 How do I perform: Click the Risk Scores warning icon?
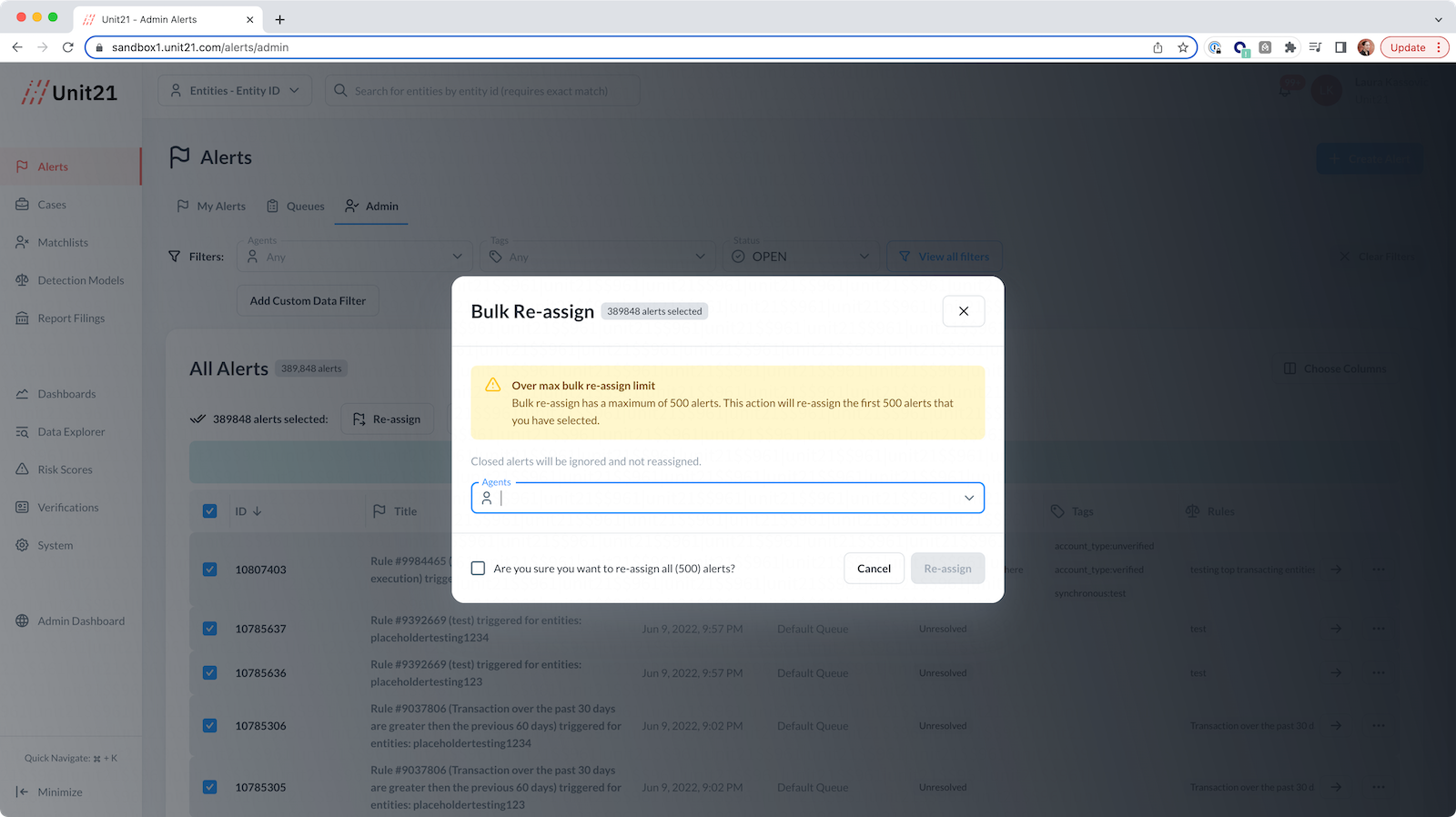pyautogui.click(x=22, y=469)
